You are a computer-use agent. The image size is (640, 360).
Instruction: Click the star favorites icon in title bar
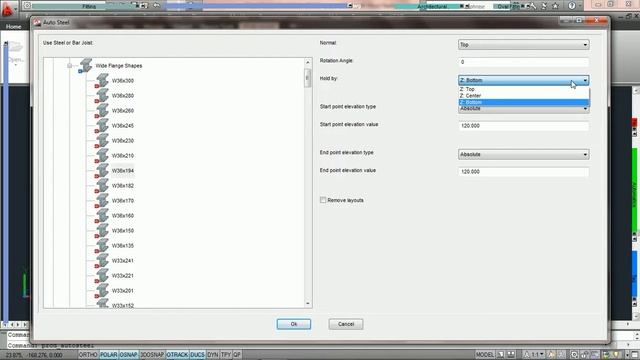click(555, 6)
